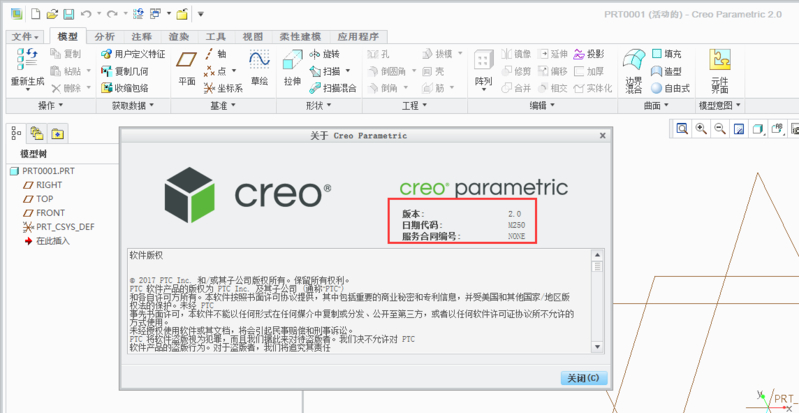The image size is (799, 413).
Task: Click the copyright text scrollbar up arrow
Action: point(597,255)
